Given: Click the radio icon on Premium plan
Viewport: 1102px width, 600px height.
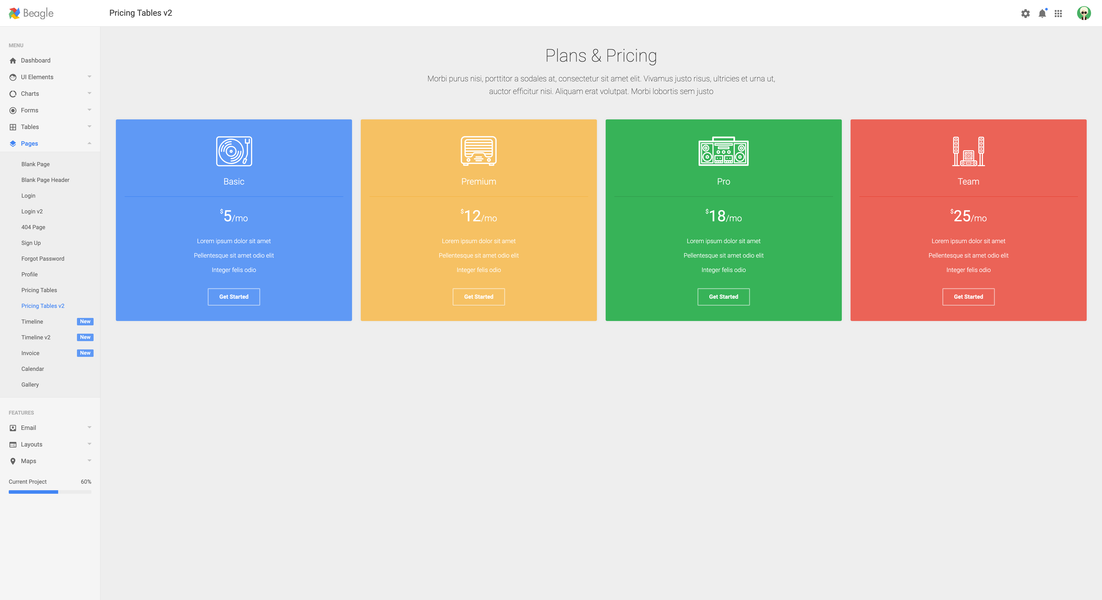Looking at the screenshot, I should (478, 151).
